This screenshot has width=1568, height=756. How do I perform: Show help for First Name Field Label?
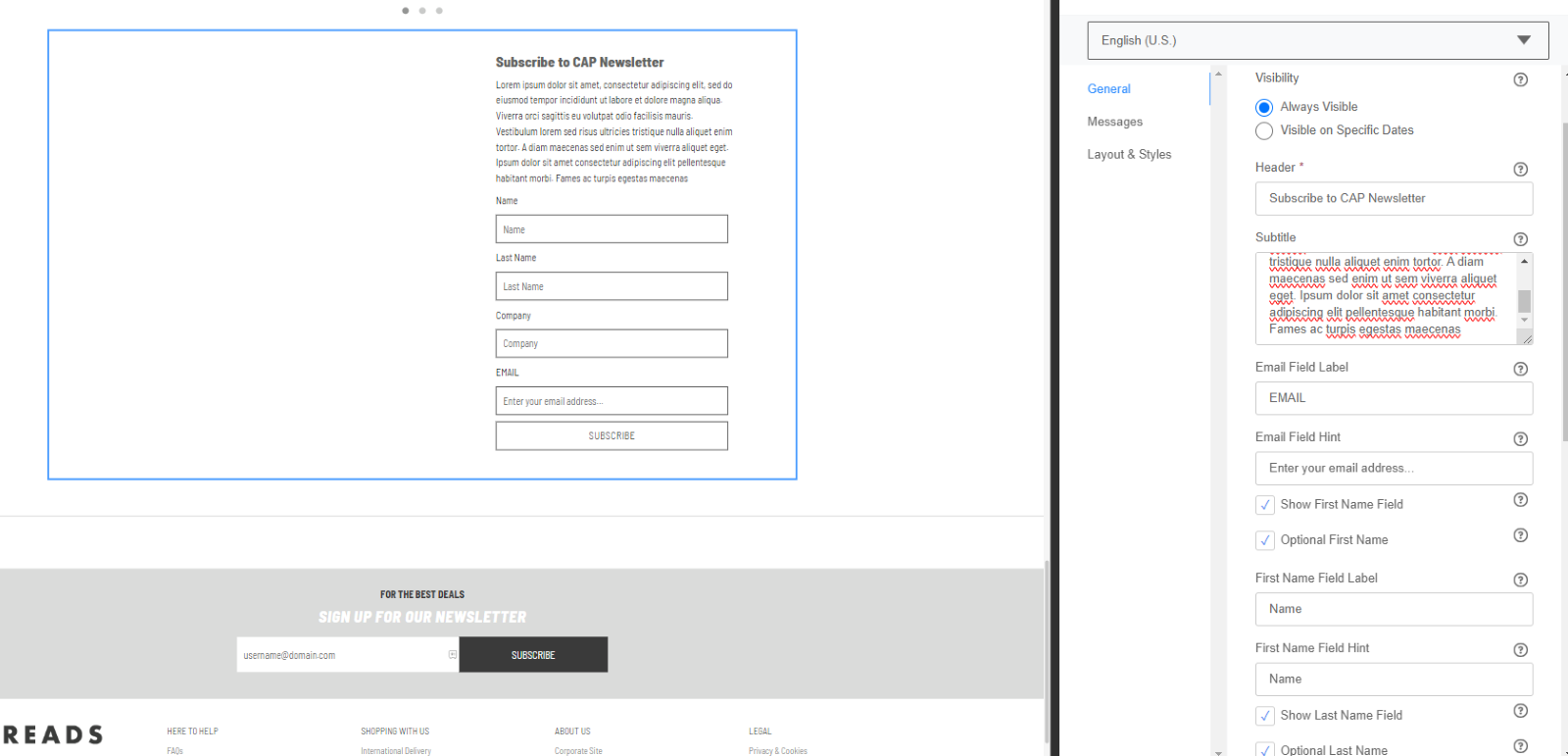coord(1520,580)
